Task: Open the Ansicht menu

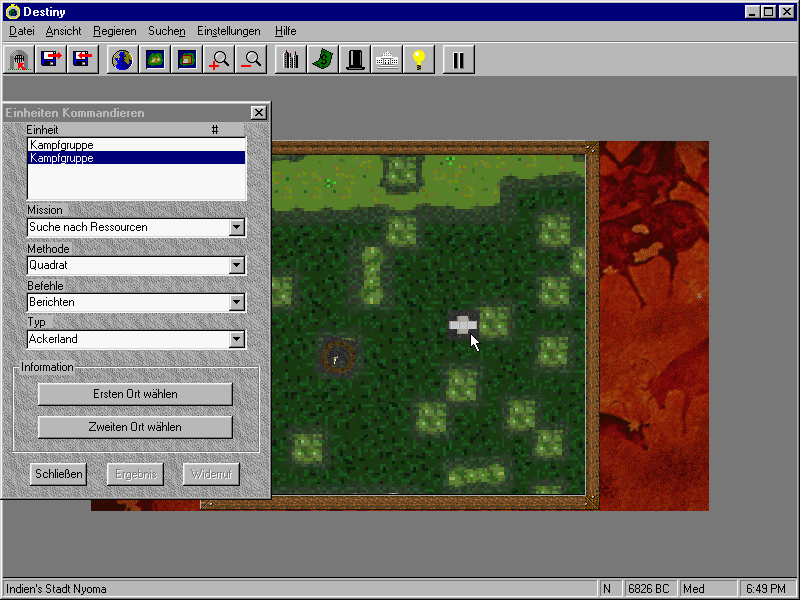Action: [x=63, y=31]
